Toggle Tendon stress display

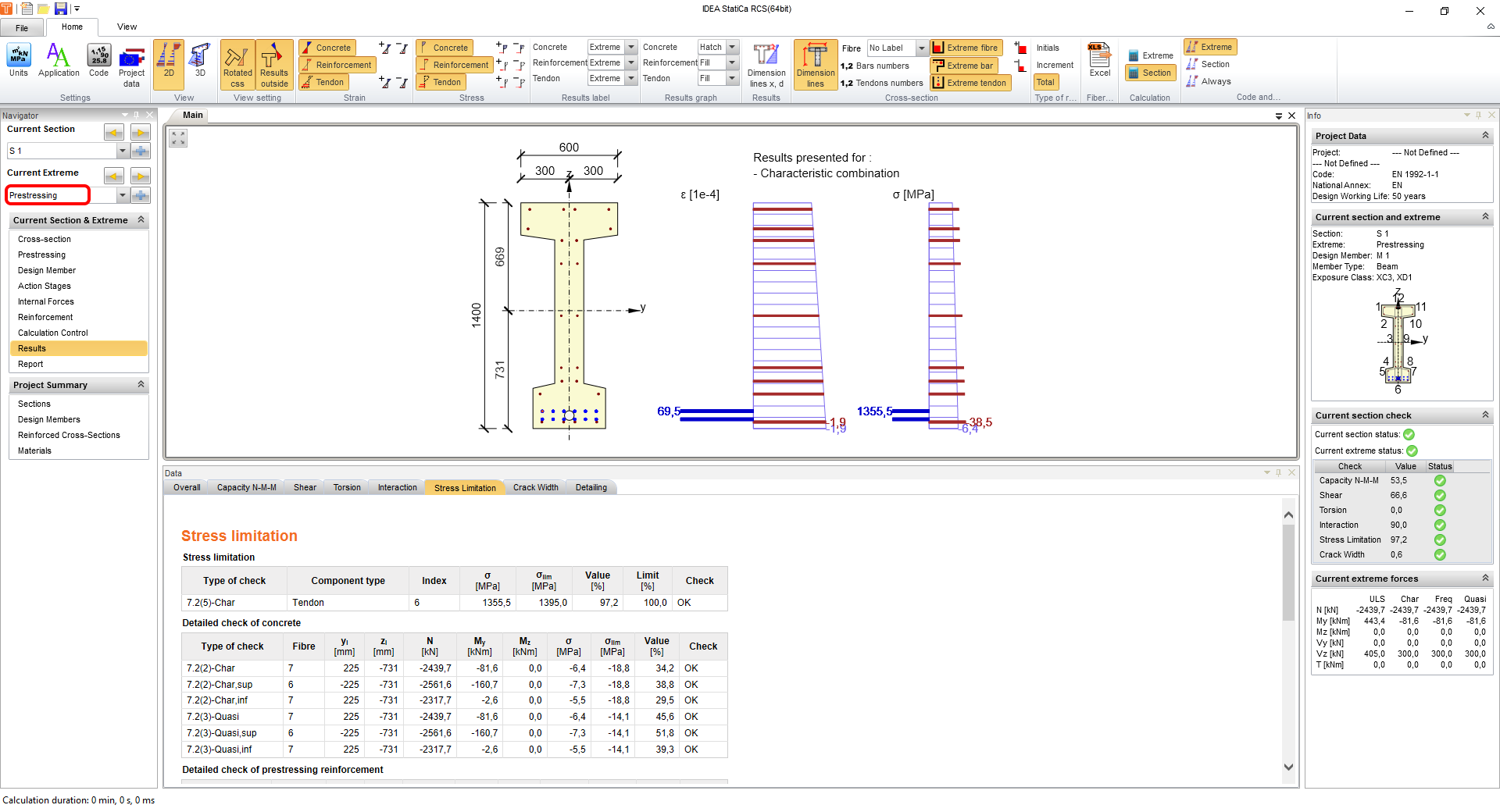pyautogui.click(x=441, y=82)
